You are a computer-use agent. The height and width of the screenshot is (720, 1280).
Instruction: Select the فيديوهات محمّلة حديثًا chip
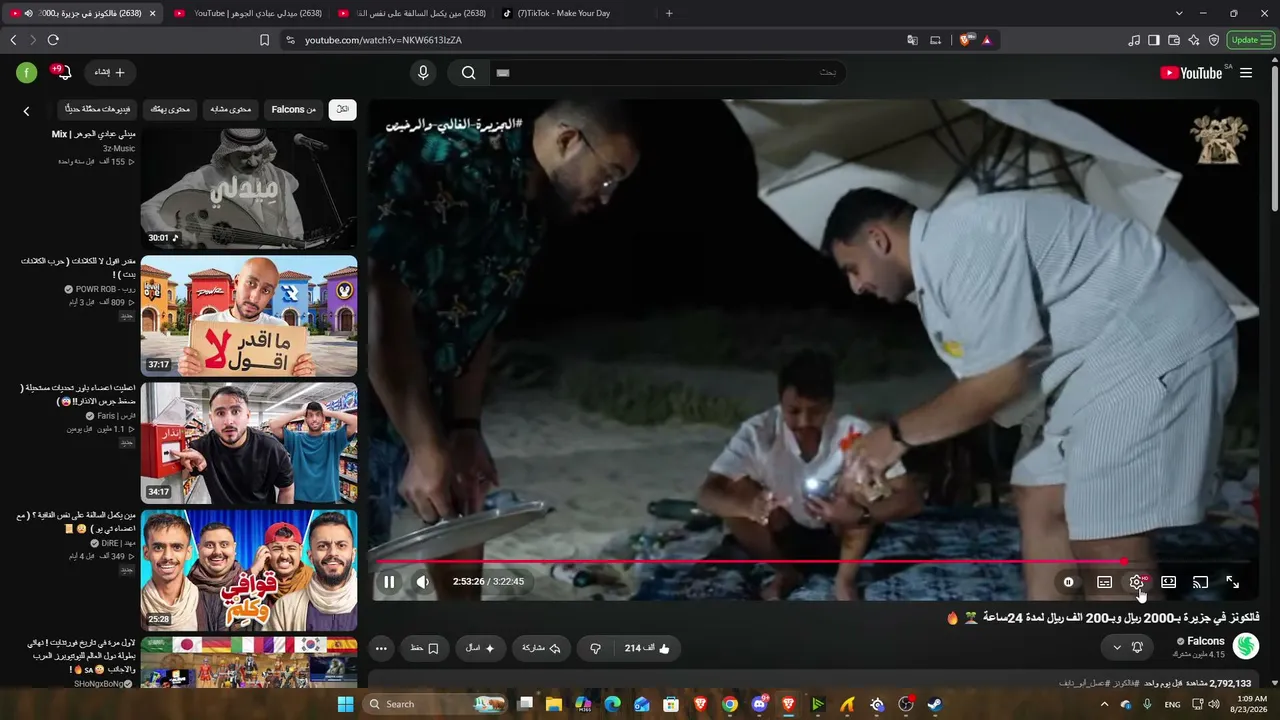pos(97,109)
